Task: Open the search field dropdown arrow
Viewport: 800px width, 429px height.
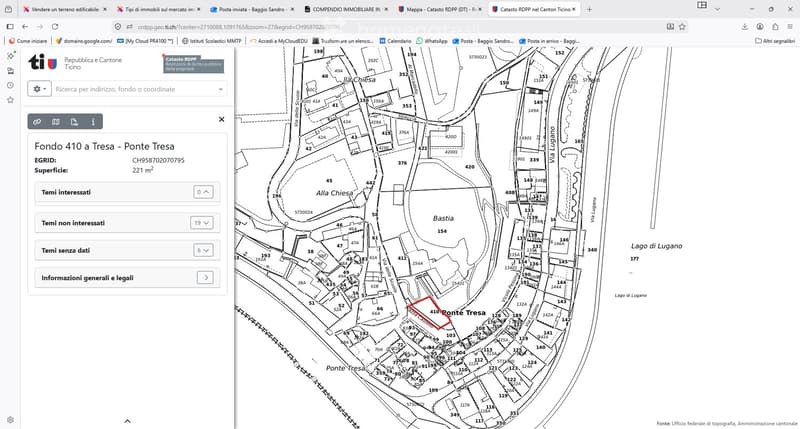Action: 221,89
